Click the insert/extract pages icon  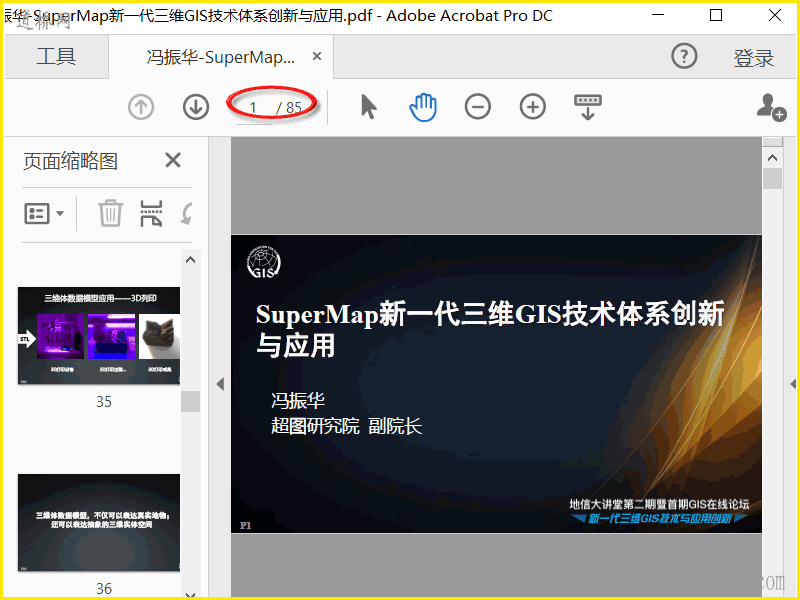151,213
